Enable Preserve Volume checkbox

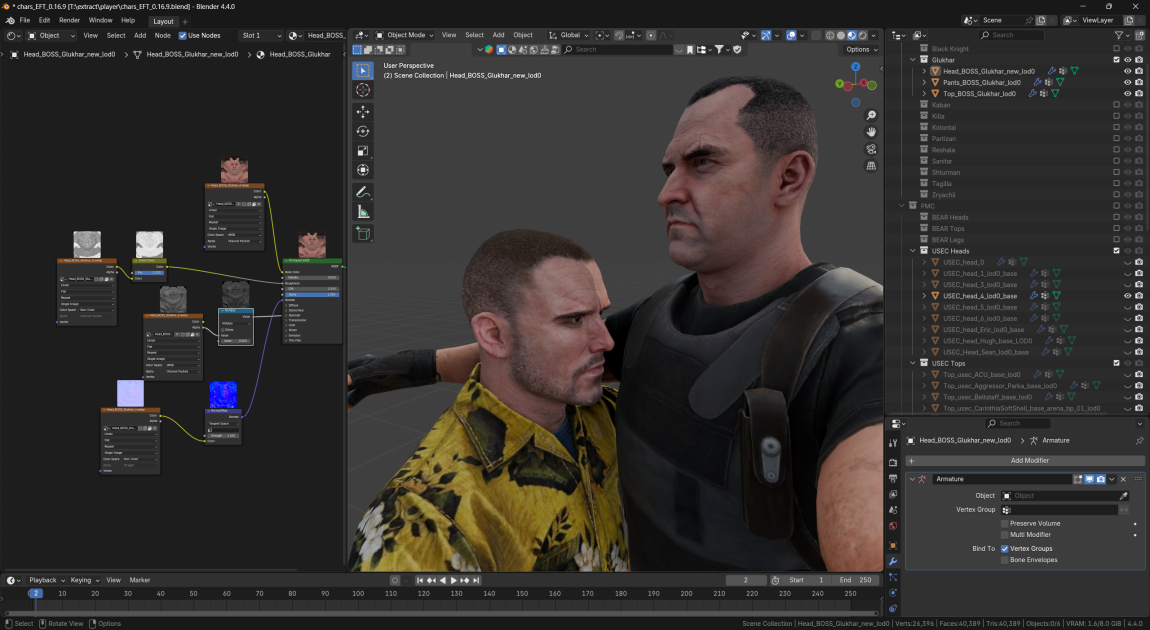pyautogui.click(x=1005, y=524)
